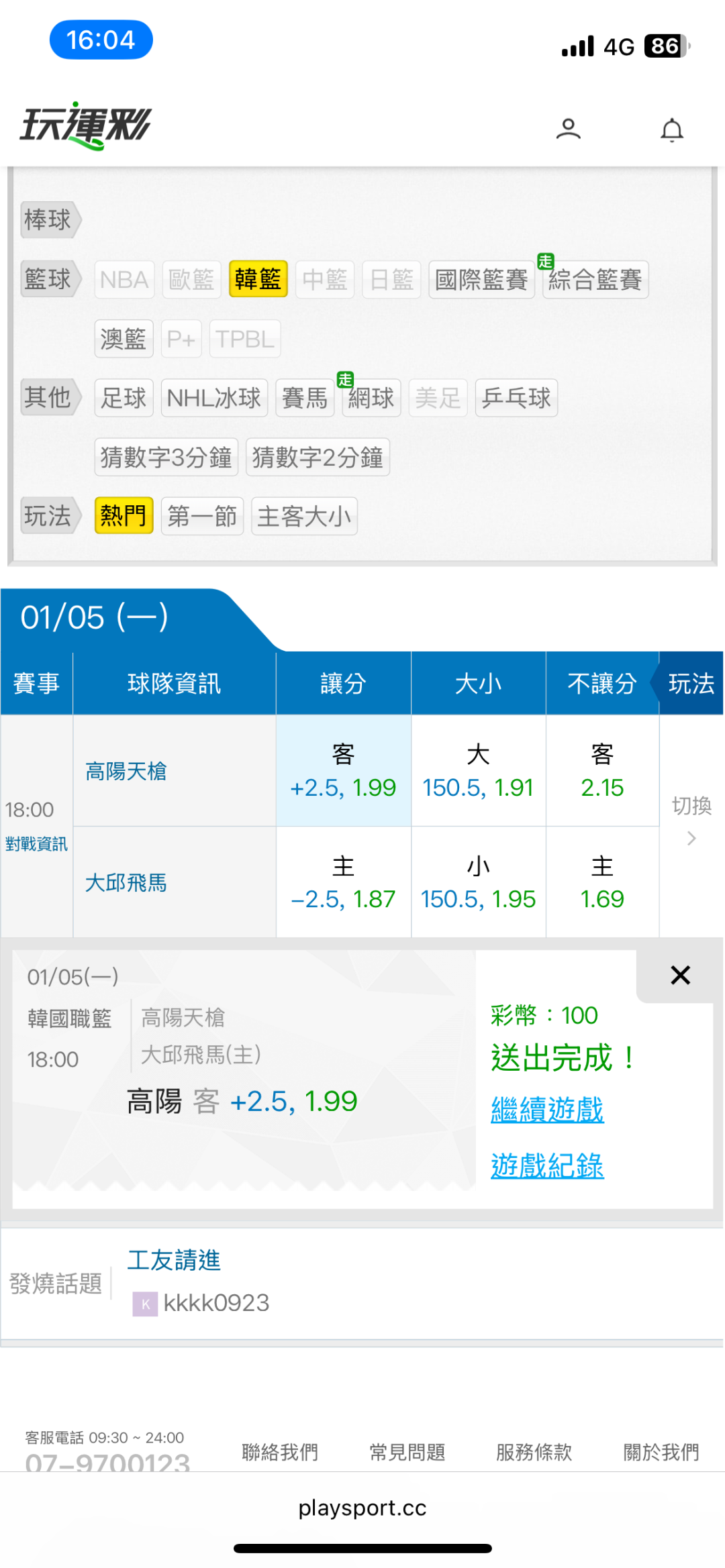The image size is (725, 1568).
Task: Tap the notification bell icon
Action: pyautogui.click(x=671, y=129)
